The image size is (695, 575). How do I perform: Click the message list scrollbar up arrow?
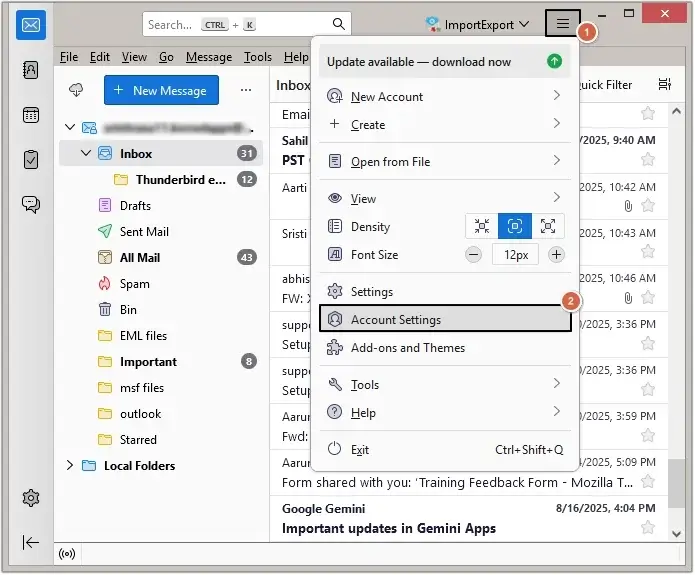click(x=676, y=111)
